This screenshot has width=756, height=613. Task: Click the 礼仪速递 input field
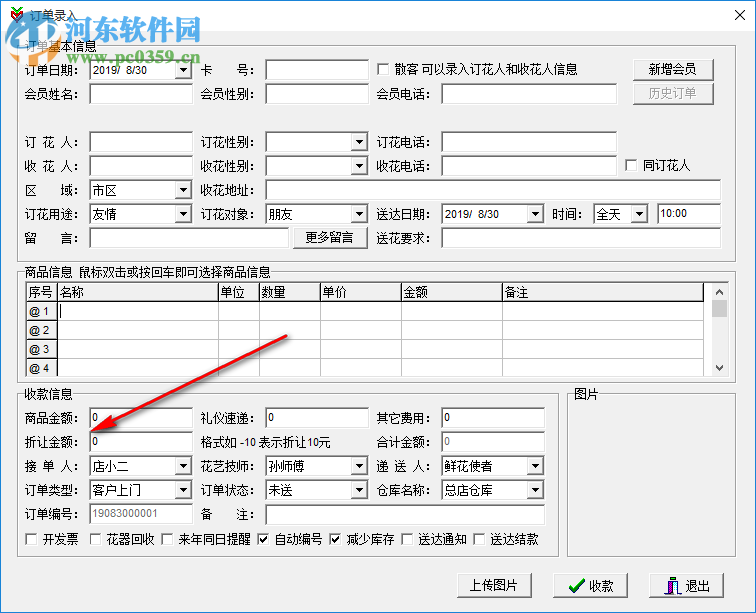click(317, 418)
